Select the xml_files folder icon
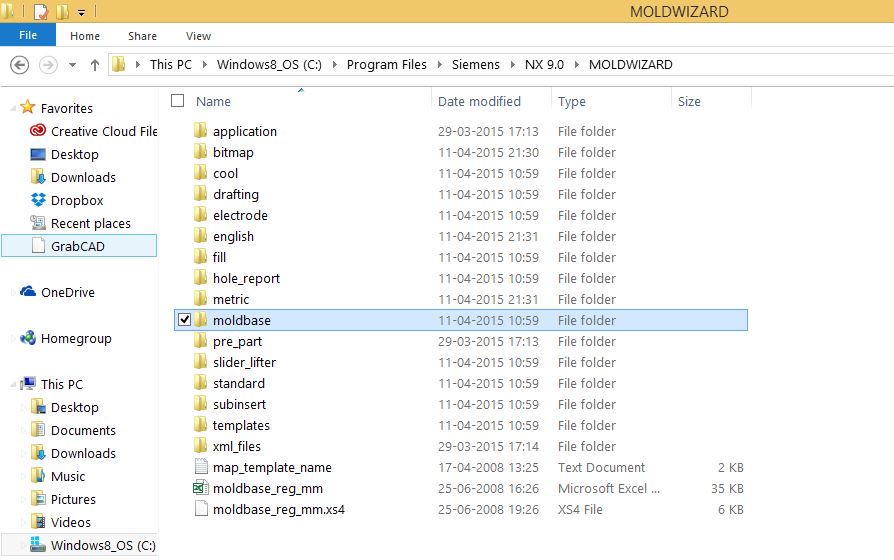The height and width of the screenshot is (560, 894). point(201,446)
